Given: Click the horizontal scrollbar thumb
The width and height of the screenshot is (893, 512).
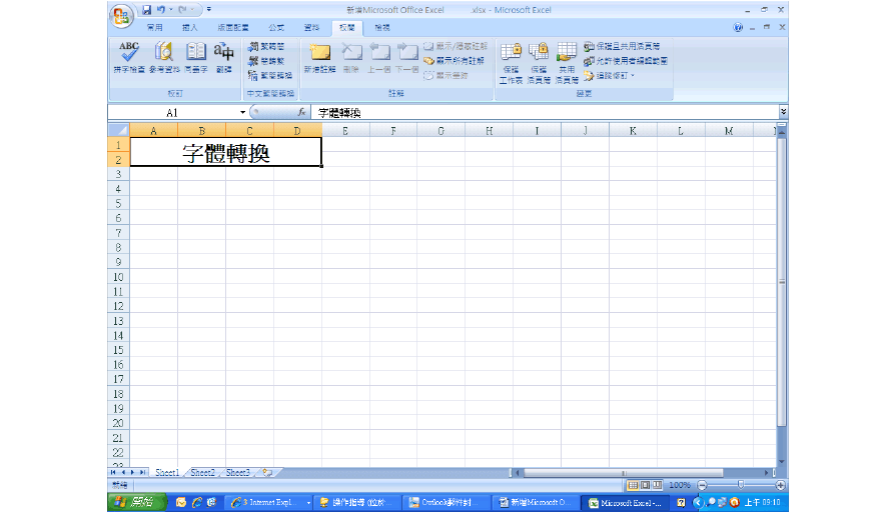Looking at the screenshot, I should (624, 473).
